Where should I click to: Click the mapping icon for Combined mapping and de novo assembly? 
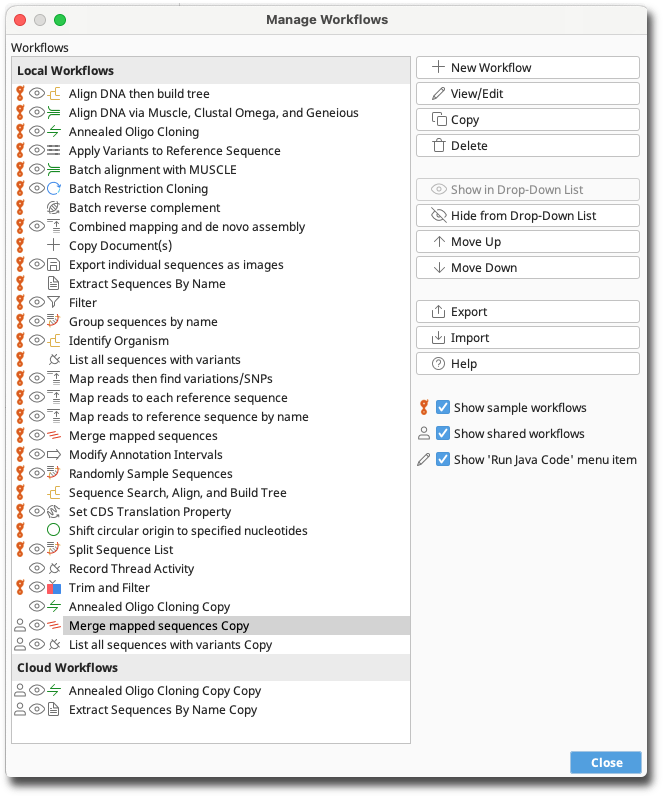[54, 226]
